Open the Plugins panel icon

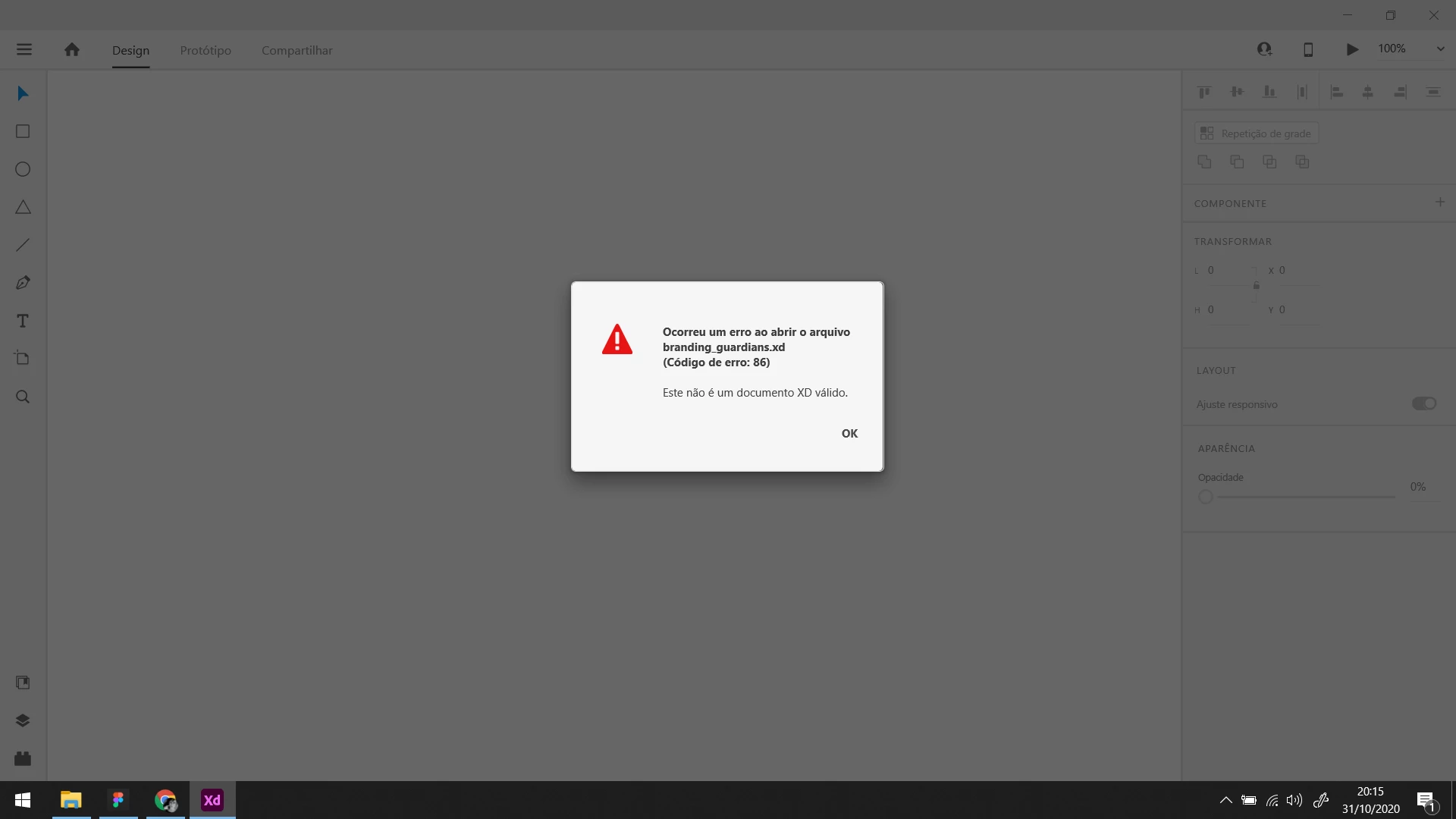pyautogui.click(x=23, y=759)
